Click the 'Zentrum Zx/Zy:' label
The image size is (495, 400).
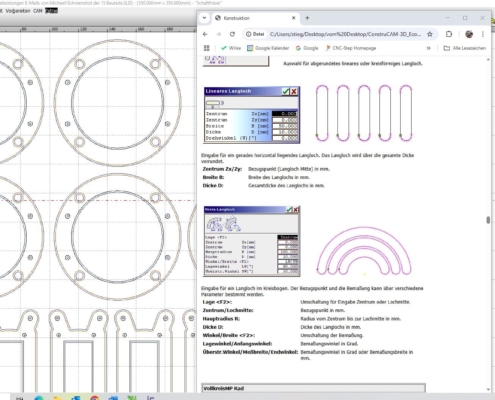click(222, 169)
